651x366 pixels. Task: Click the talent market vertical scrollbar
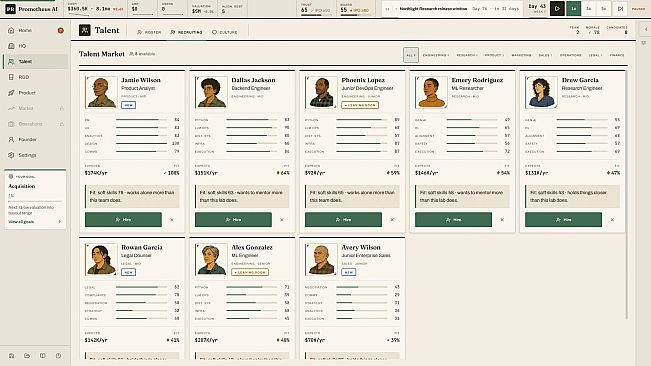pyautogui.click(x=627, y=195)
